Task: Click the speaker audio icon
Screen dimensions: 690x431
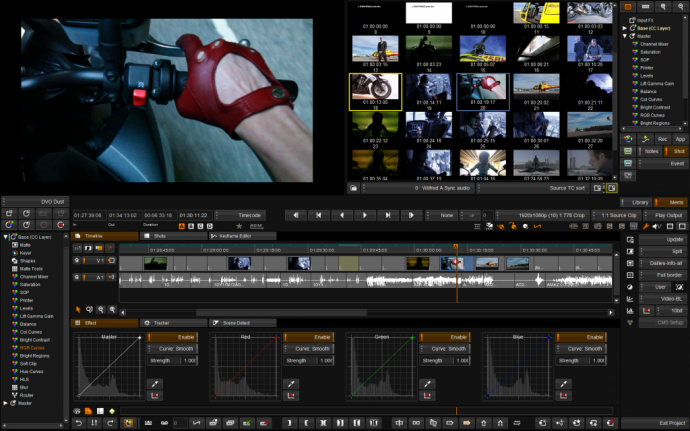Action: point(657,226)
